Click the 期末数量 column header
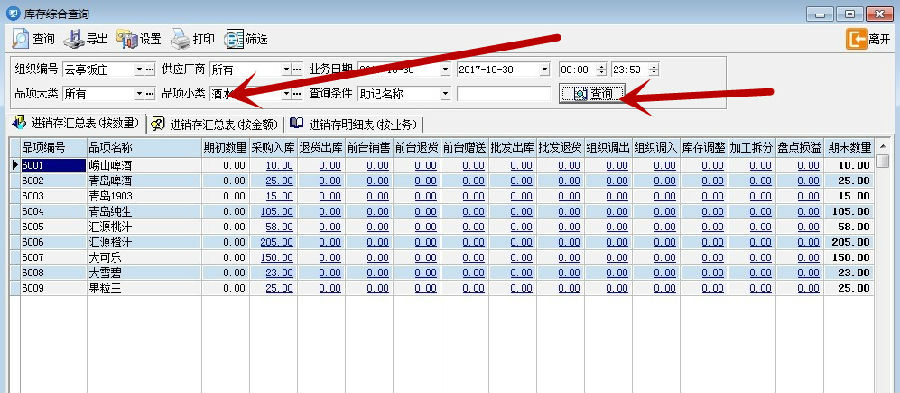This screenshot has height=393, width=900. [x=849, y=147]
